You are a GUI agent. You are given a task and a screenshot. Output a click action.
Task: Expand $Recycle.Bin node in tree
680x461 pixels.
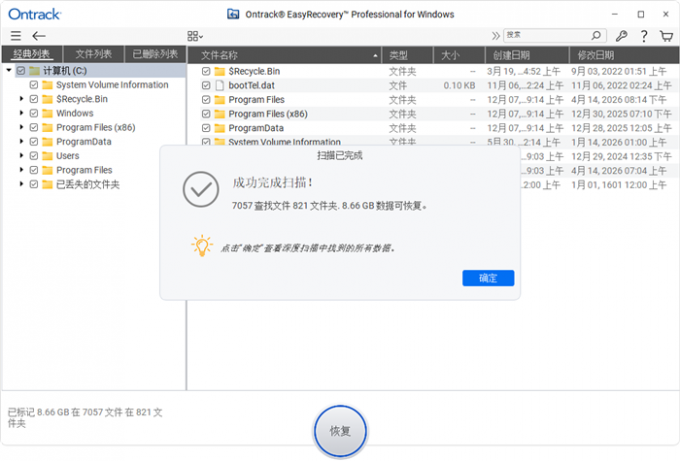[21, 99]
